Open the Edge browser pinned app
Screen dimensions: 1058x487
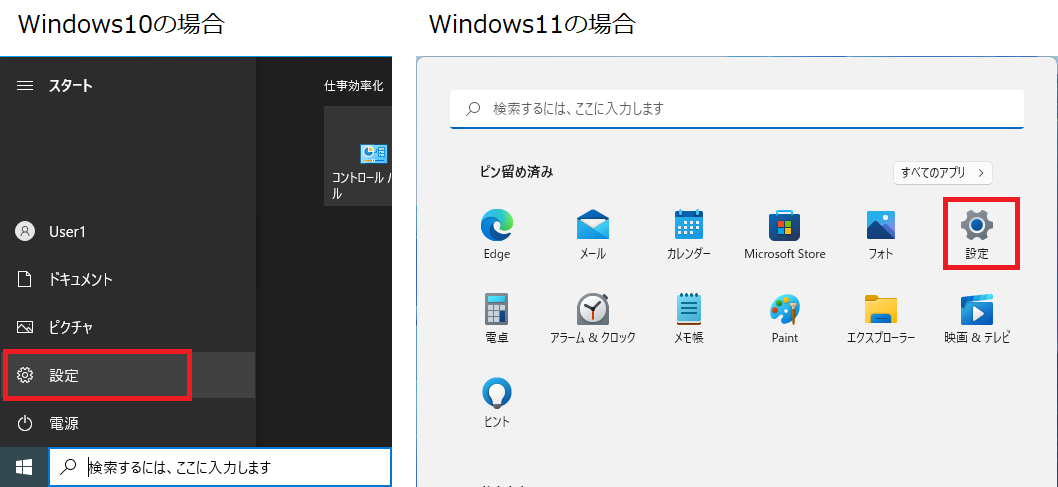pos(497,234)
